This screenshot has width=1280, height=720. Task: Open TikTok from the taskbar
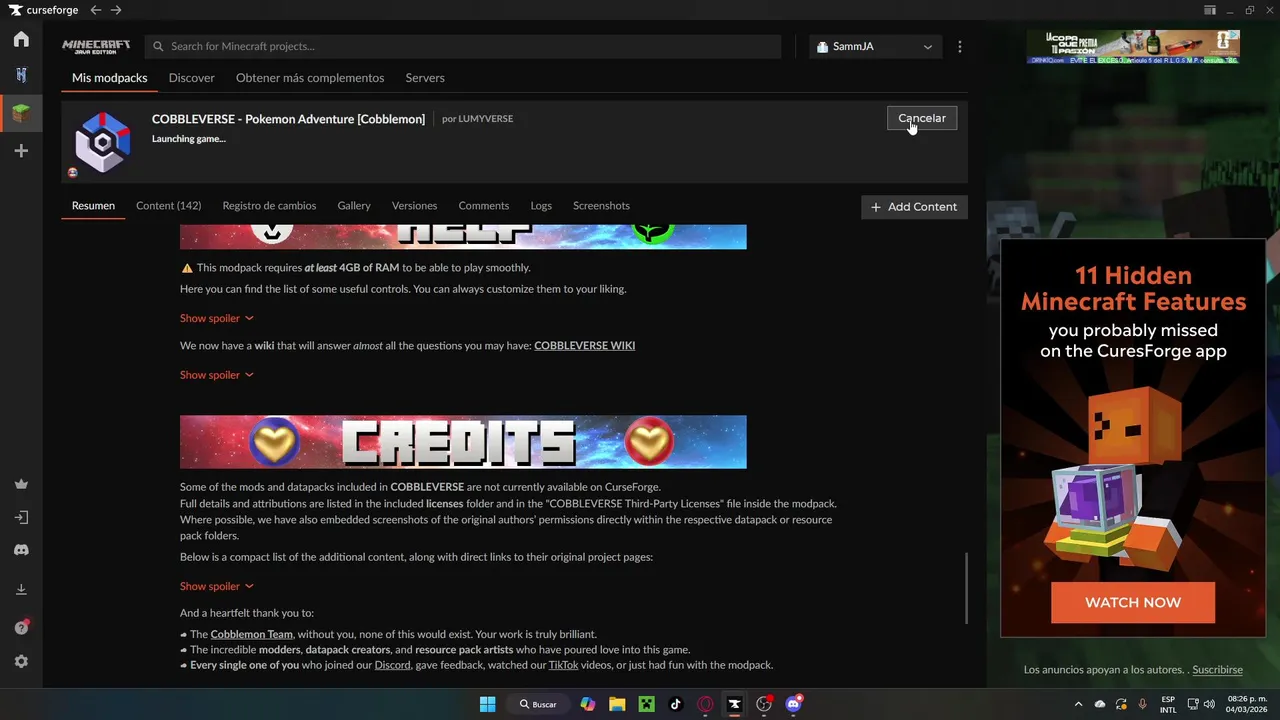(676, 704)
